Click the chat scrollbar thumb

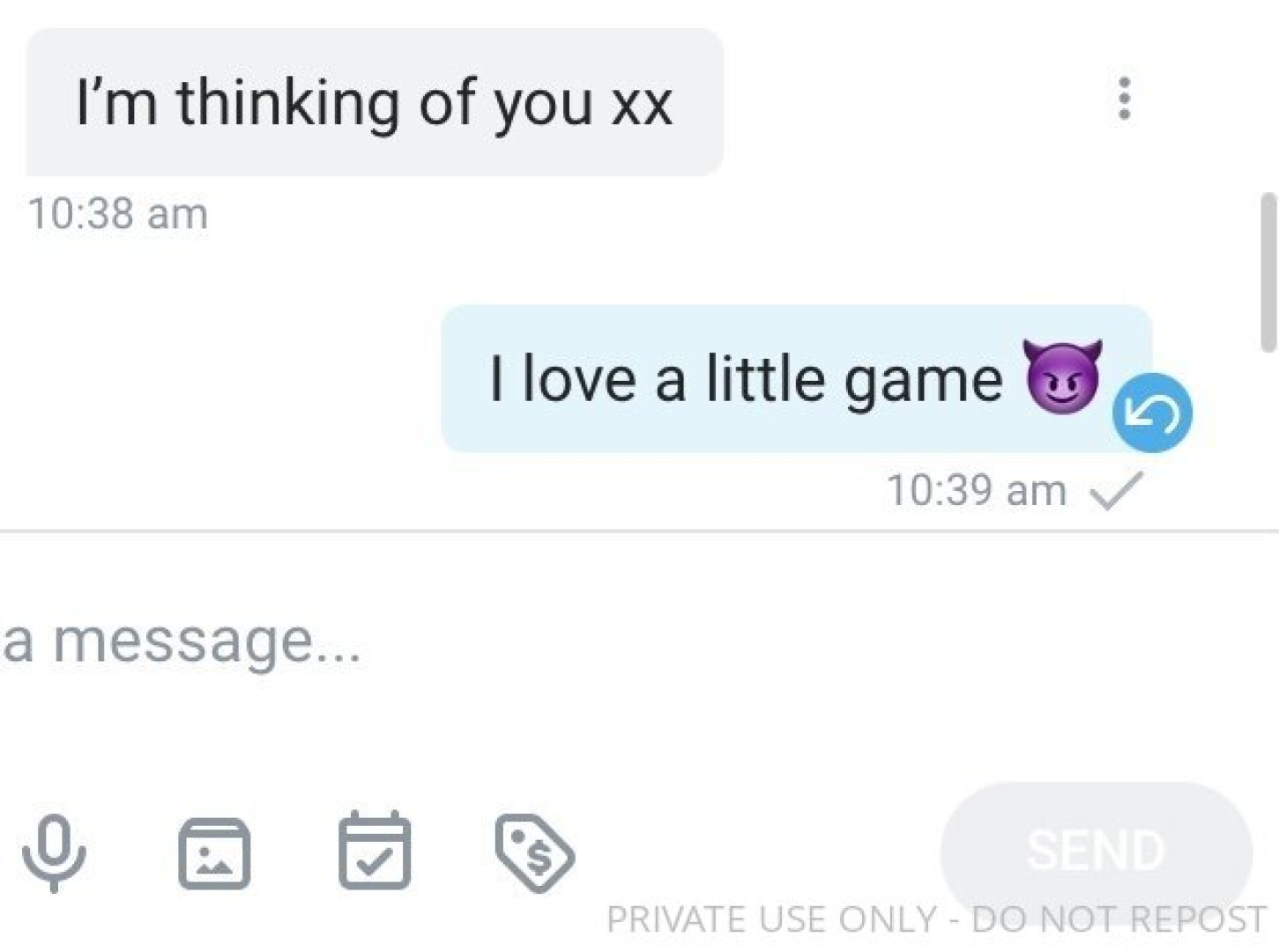pyautogui.click(x=1269, y=272)
